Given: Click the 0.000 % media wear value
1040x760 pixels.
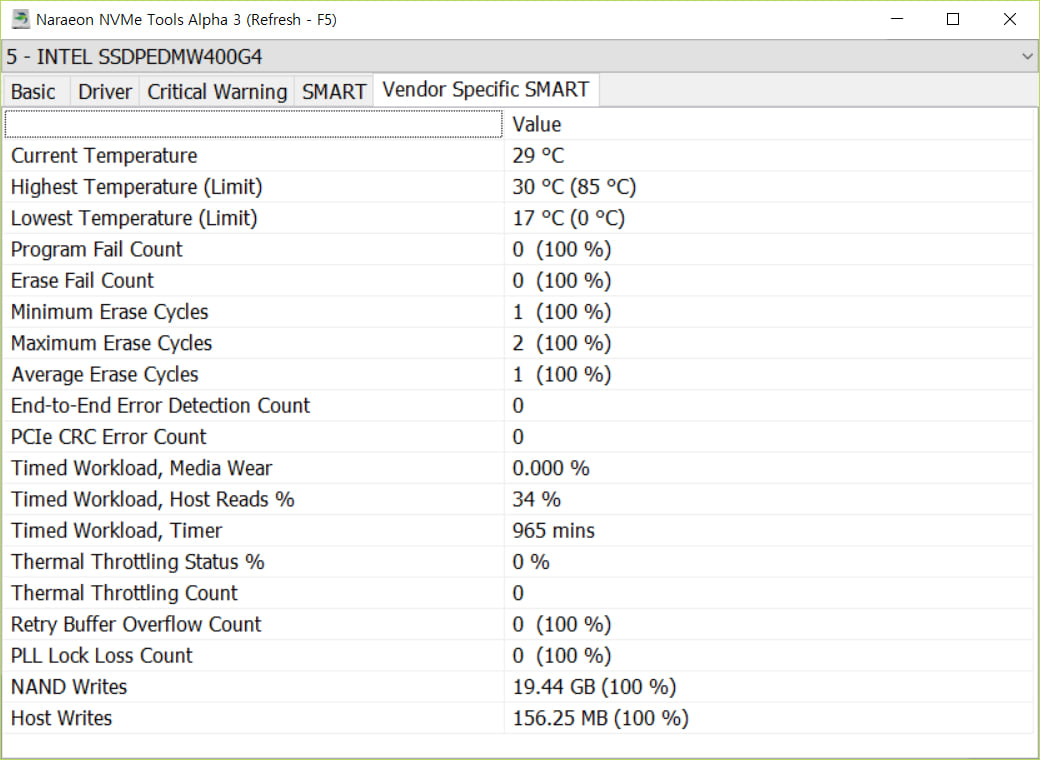Looking at the screenshot, I should pyautogui.click(x=551, y=468).
